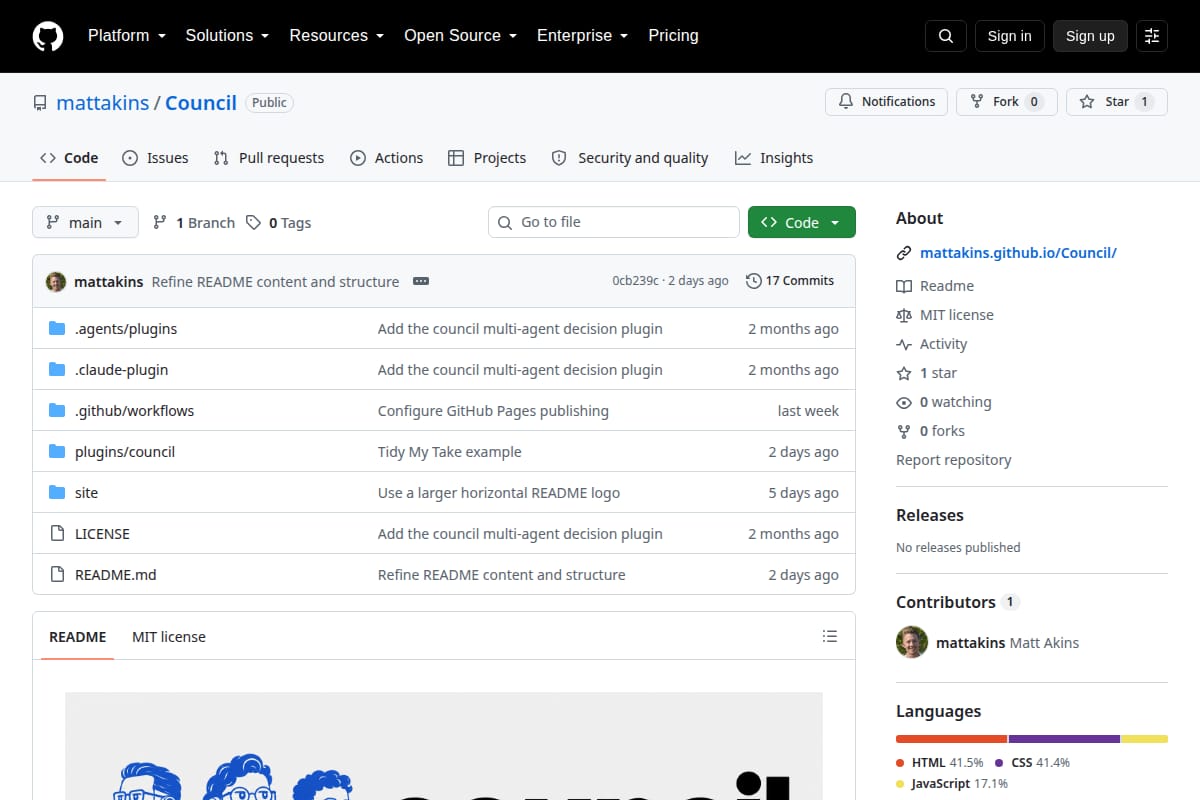1200x800 pixels.
Task: Click the pulse icon beside Activity
Action: pyautogui.click(x=904, y=344)
